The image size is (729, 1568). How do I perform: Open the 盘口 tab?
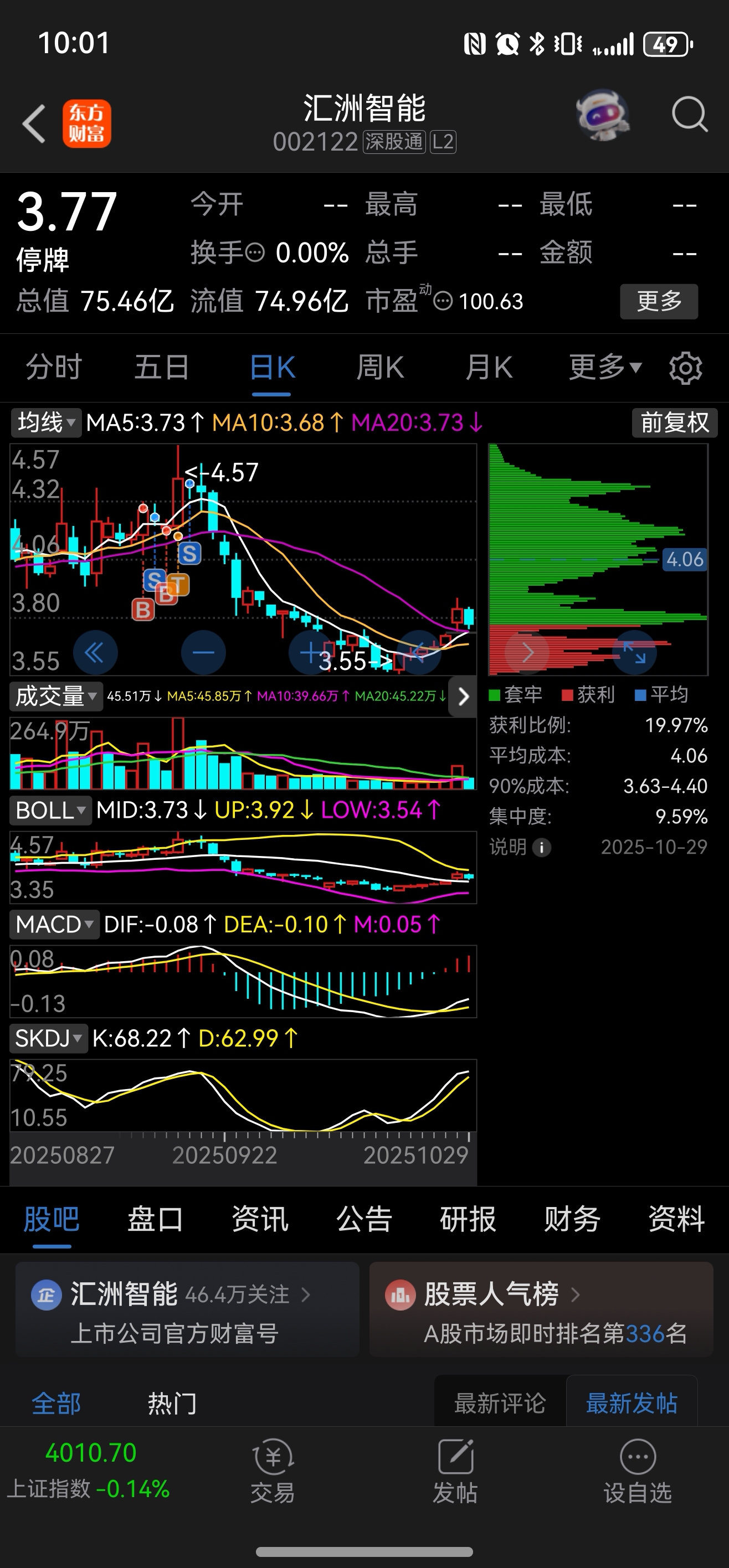tap(155, 1219)
